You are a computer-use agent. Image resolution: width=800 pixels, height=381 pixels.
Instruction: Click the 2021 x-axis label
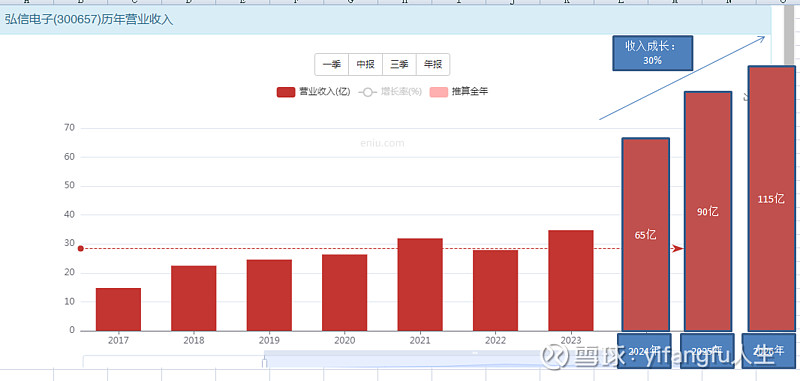pyautogui.click(x=420, y=341)
